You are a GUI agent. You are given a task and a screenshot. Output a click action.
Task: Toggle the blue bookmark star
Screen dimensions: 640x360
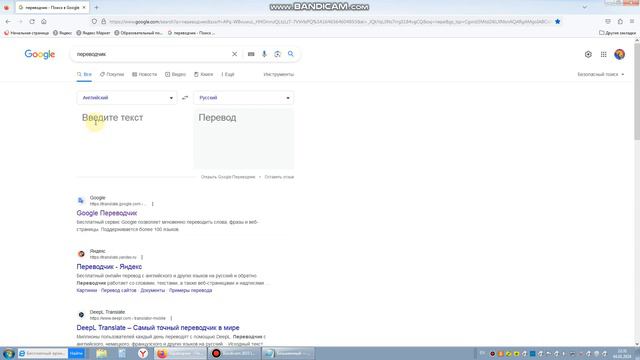pos(558,22)
